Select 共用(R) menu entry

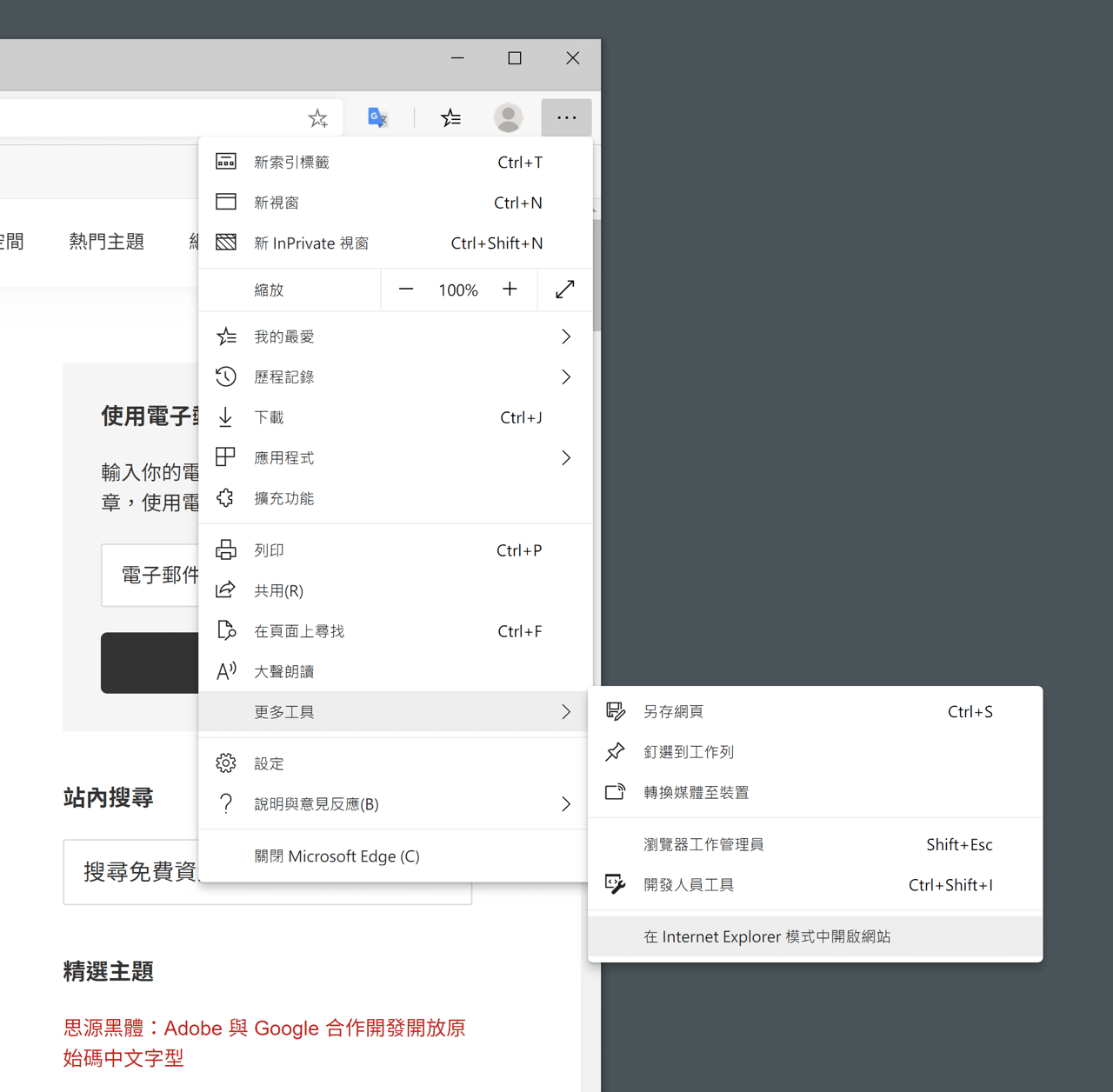click(x=396, y=590)
